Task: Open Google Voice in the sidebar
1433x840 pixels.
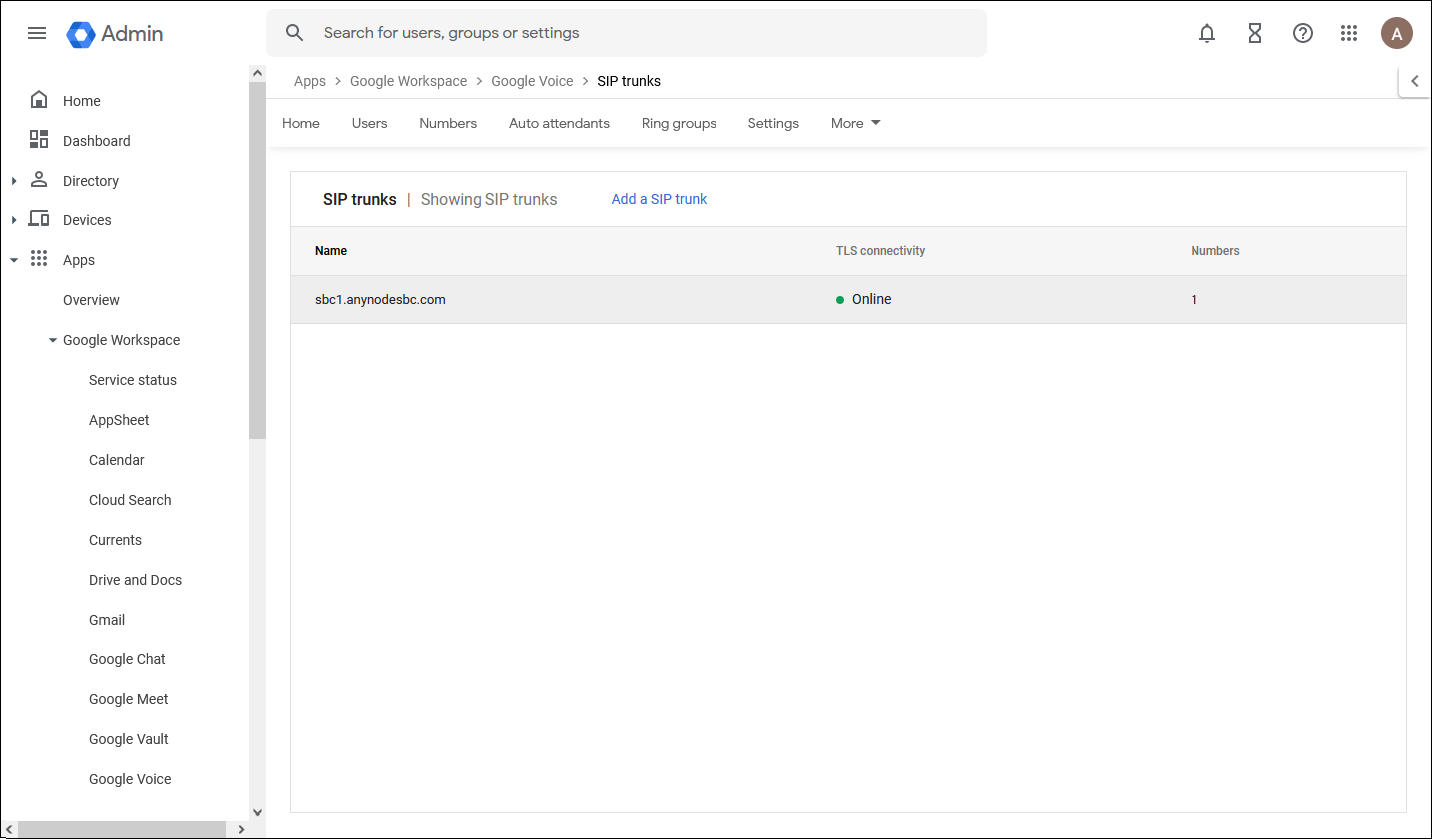Action: 130,779
